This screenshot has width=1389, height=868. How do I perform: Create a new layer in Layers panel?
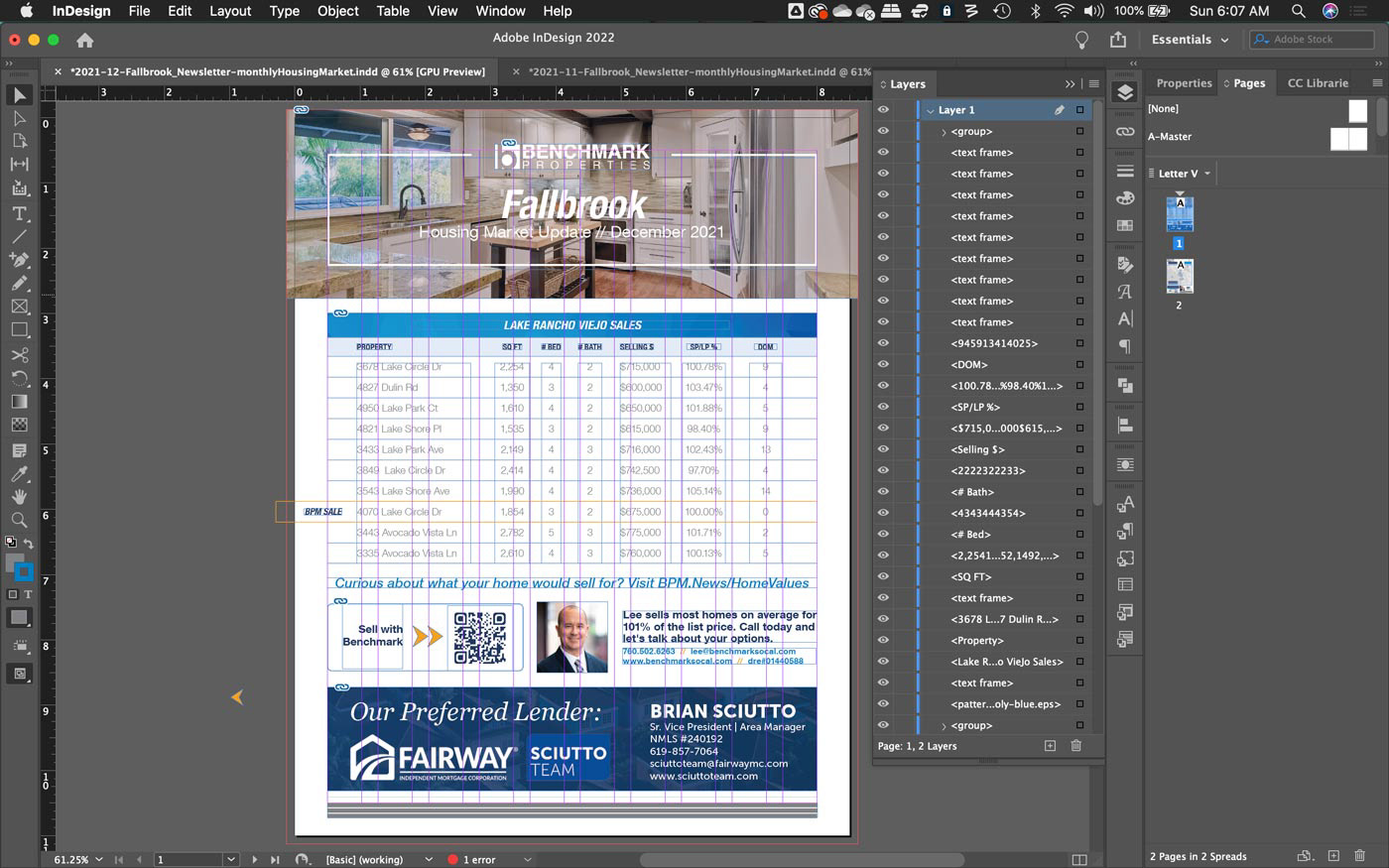1050,745
